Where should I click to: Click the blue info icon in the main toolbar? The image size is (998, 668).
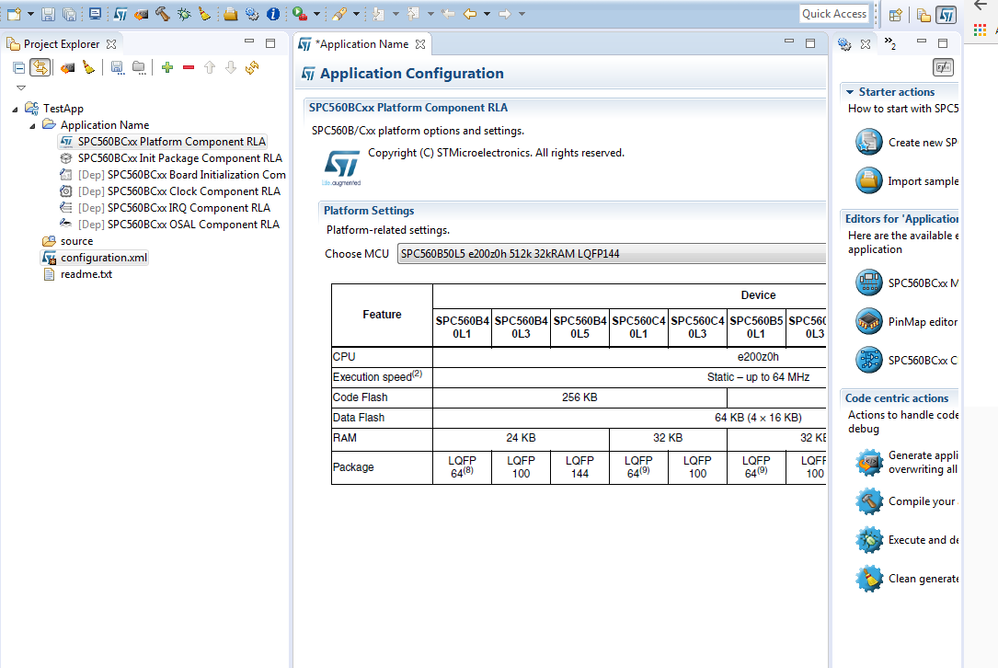click(x=273, y=13)
